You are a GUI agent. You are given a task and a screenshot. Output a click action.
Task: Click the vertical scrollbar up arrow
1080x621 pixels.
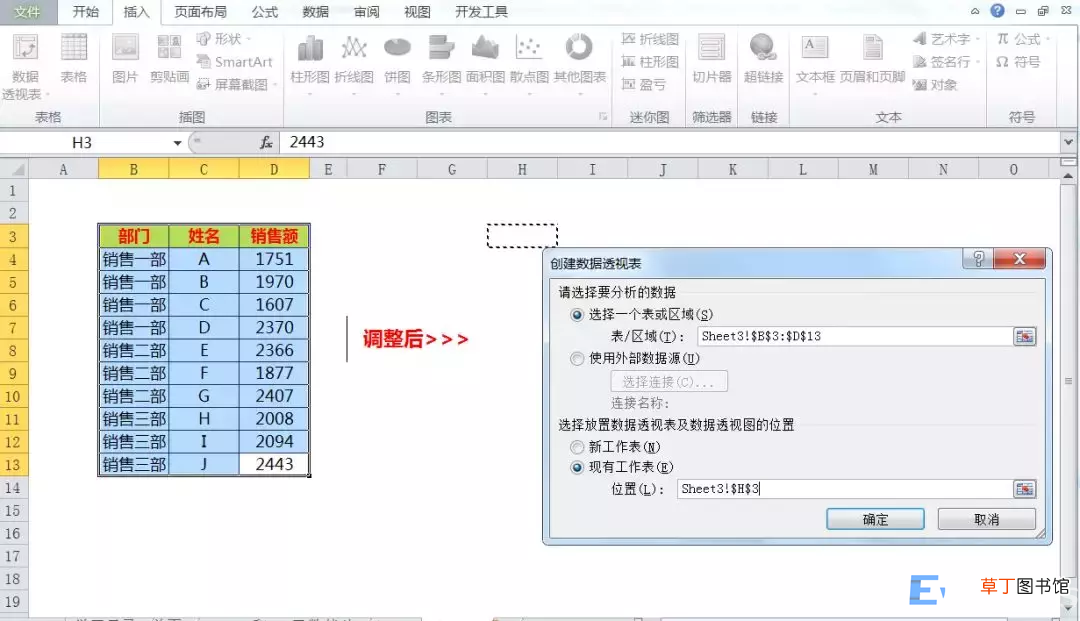1068,175
